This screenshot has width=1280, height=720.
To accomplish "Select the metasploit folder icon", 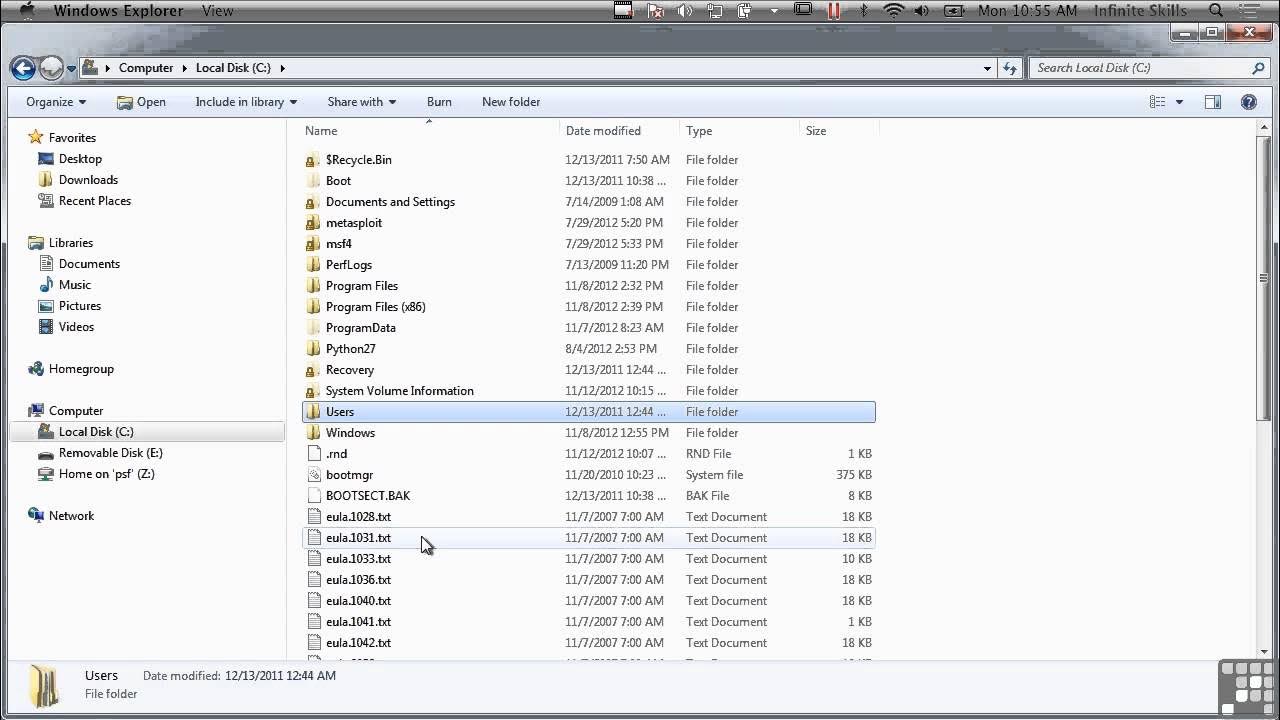I will pos(313,223).
